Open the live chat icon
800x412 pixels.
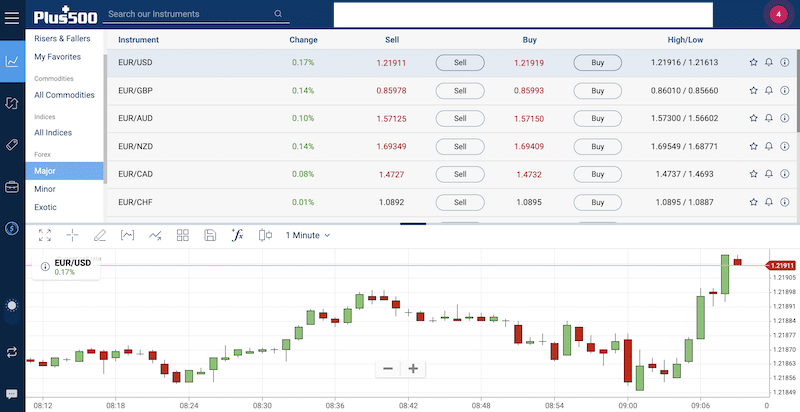click(12, 394)
